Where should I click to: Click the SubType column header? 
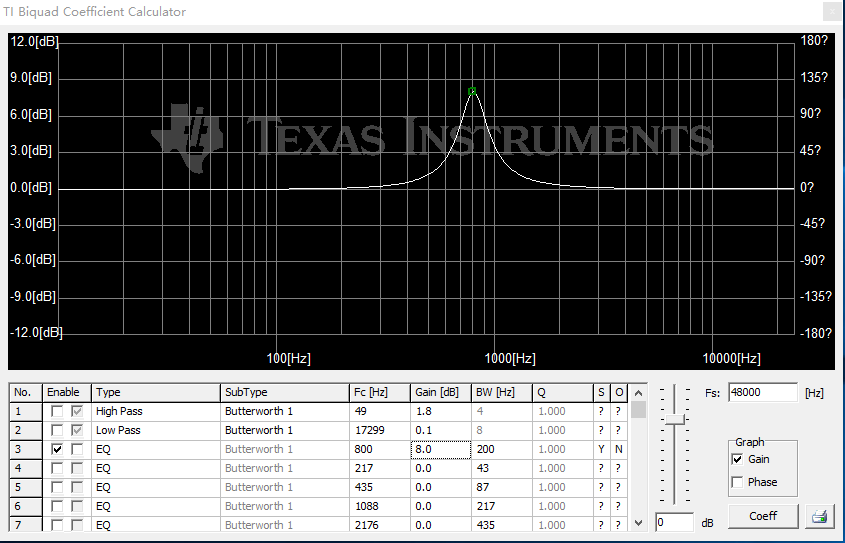point(285,393)
